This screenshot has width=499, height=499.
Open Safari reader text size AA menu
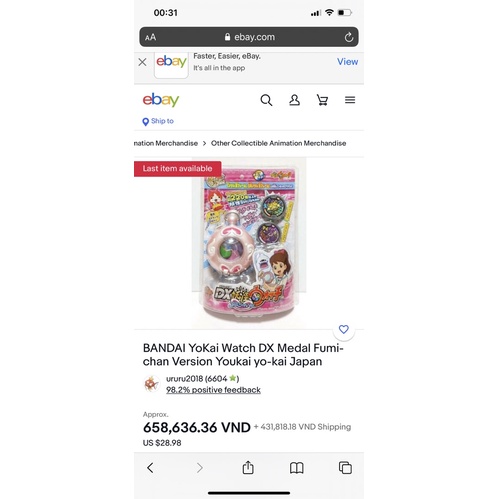click(150, 37)
